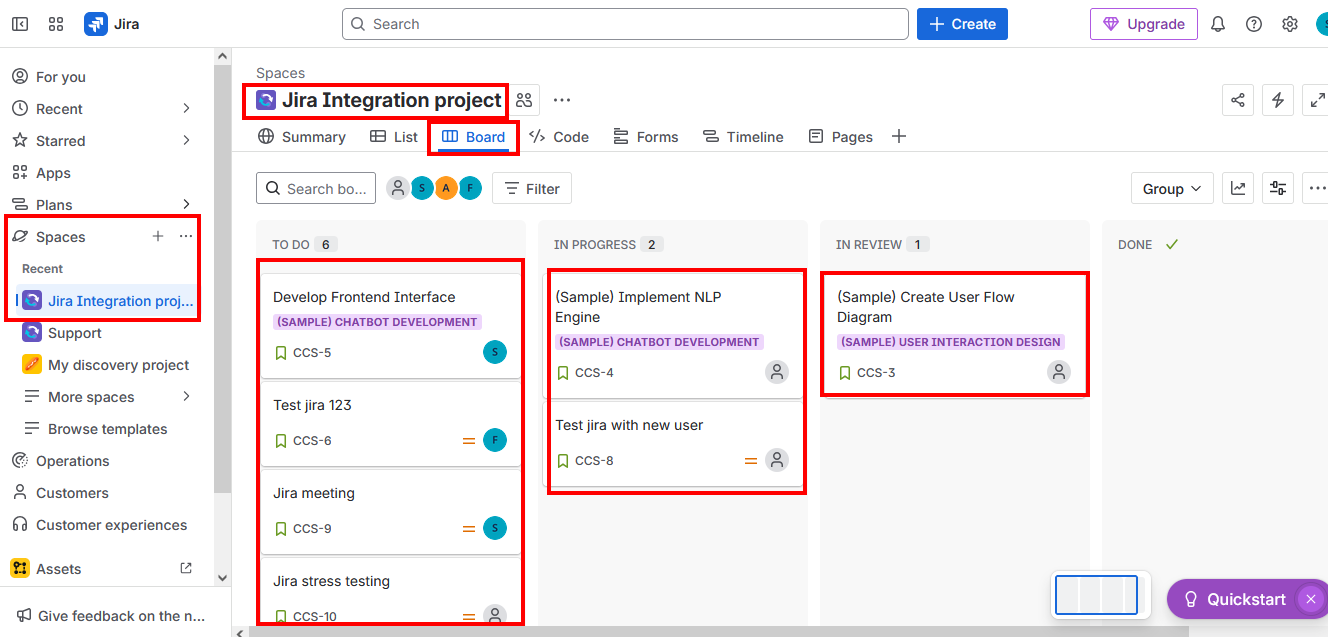This screenshot has width=1328, height=637.
Task: Click the notifications bell icon
Action: (1217, 24)
